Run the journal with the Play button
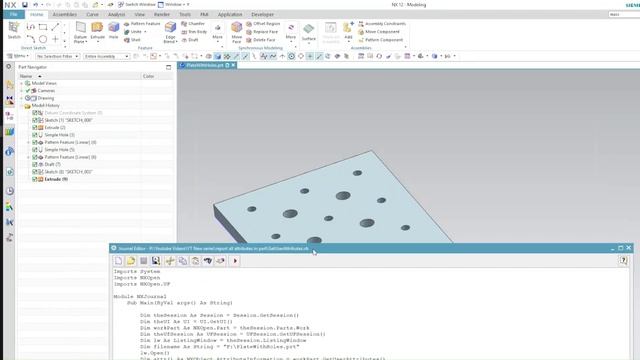The width and height of the screenshot is (640, 360). tap(235, 261)
